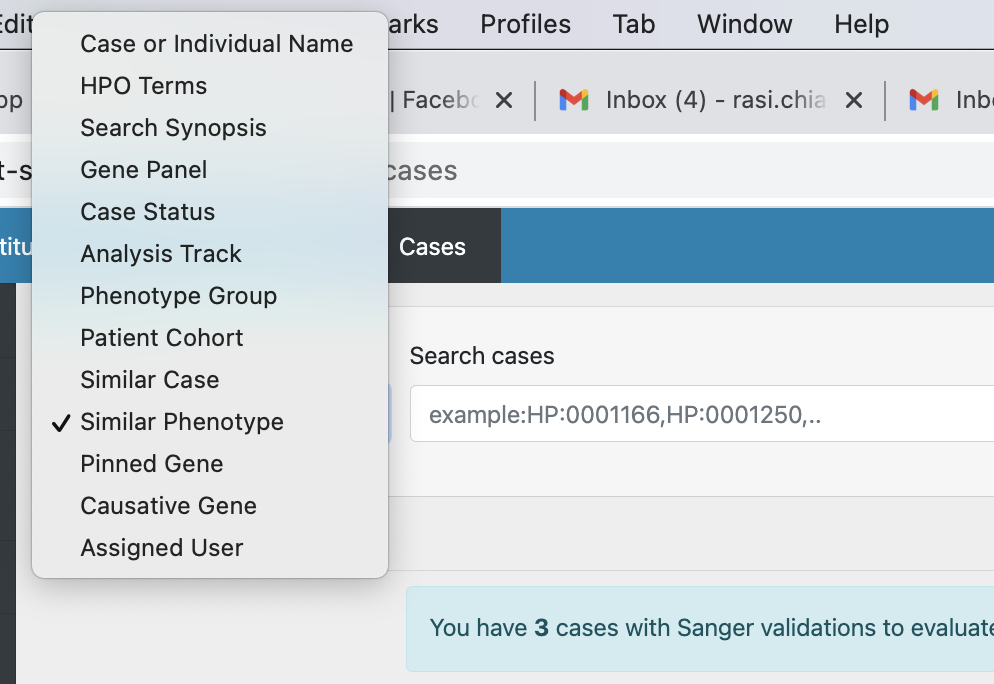Toggle the checked Similar Phenotype search option
The image size is (994, 684).
182,422
